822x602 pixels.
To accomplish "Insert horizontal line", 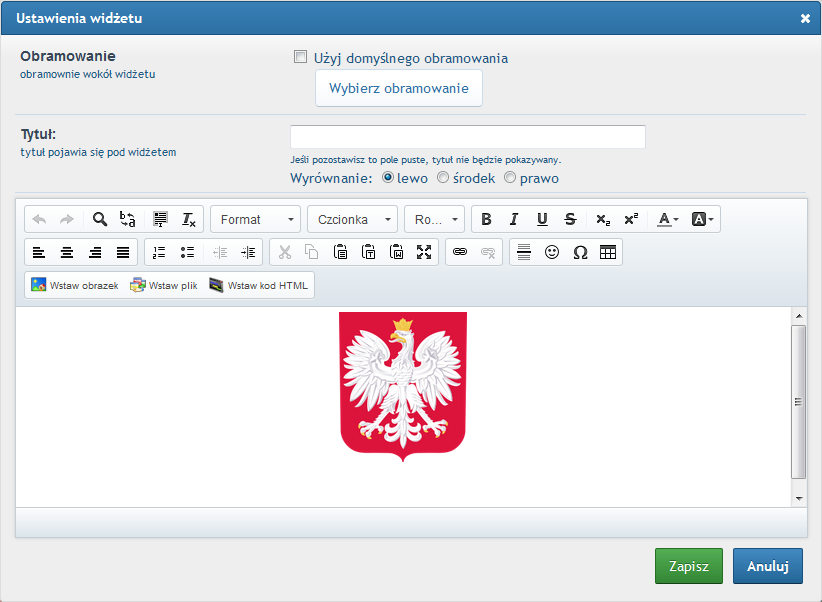I will point(524,252).
